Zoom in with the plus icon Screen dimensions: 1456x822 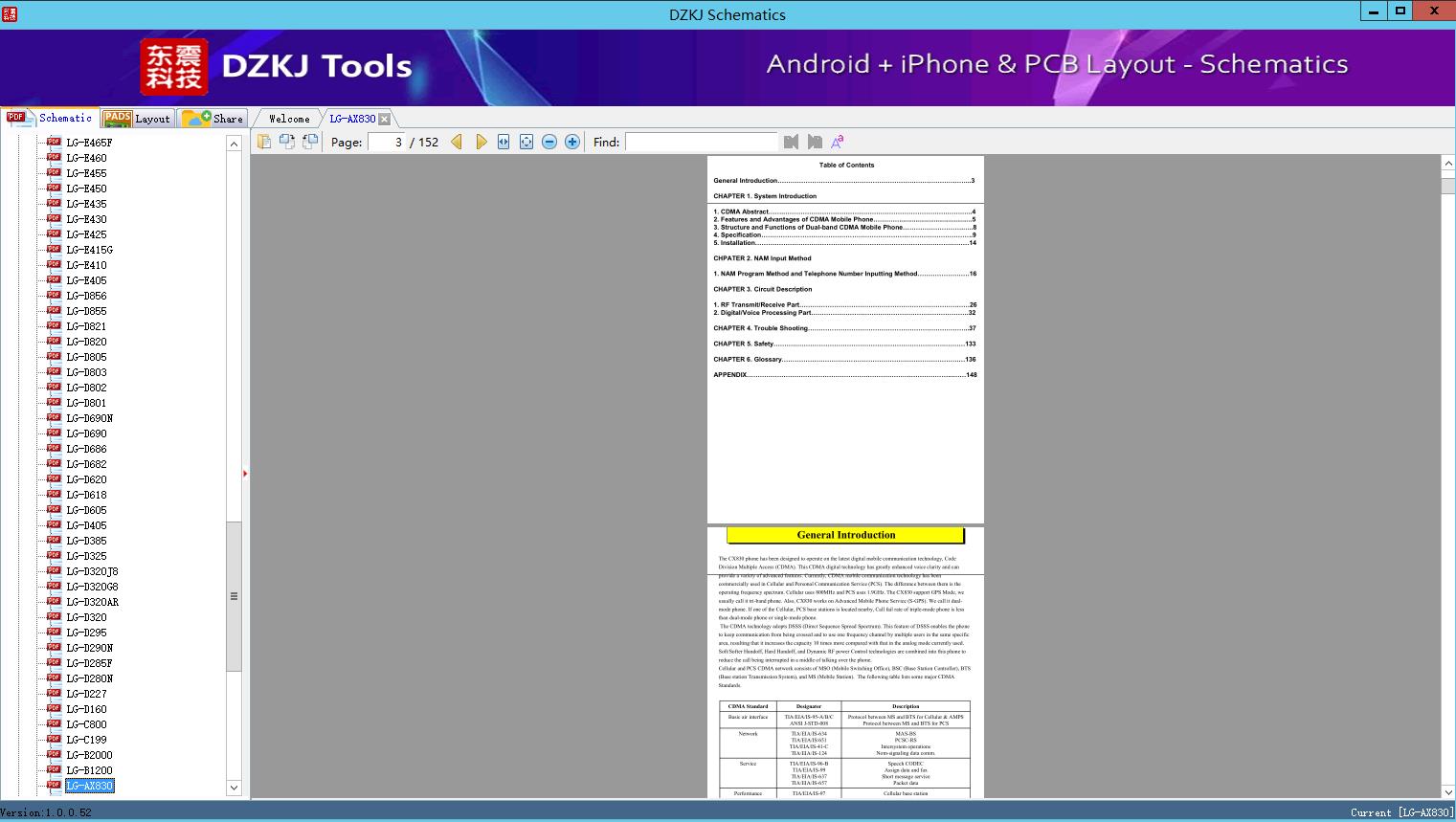tap(572, 142)
